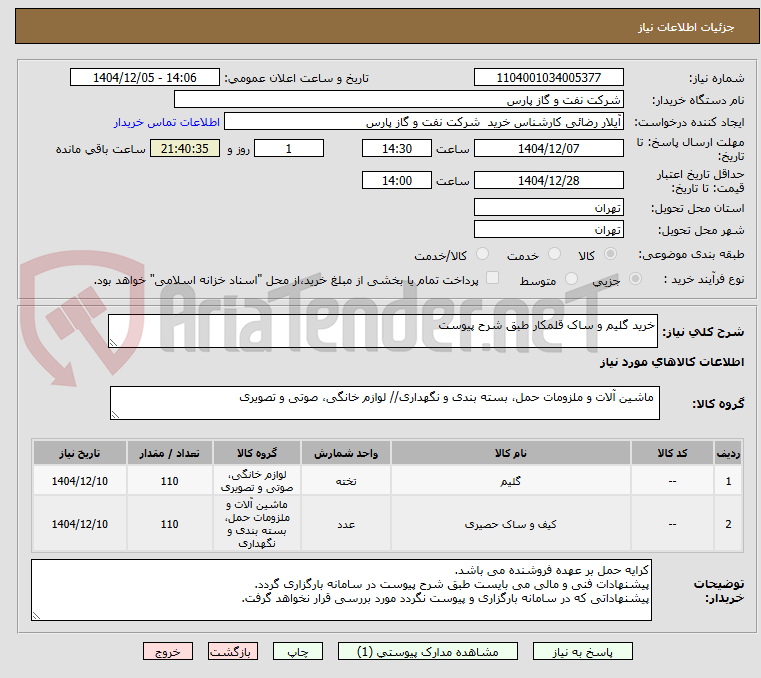Screen dimensions: 761x678
Task: Click the کد کالا column header
Action: click(672, 453)
